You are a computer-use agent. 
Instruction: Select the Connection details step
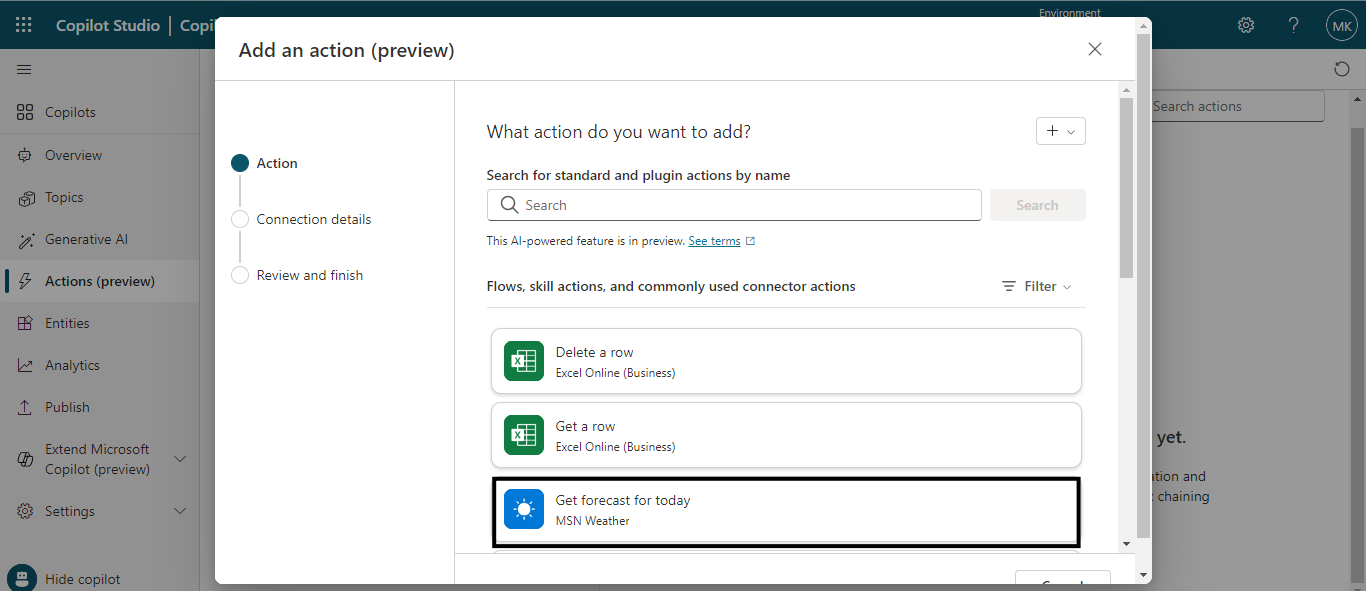click(x=313, y=219)
